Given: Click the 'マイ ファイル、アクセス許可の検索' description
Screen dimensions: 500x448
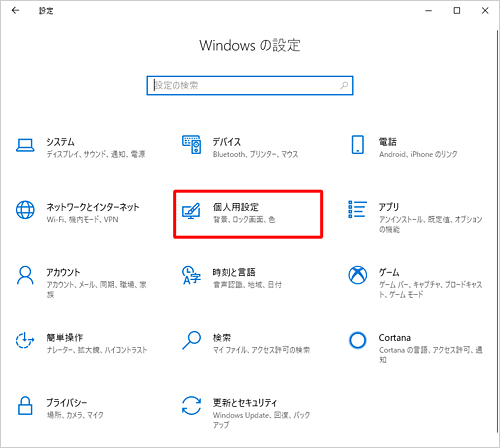Looking at the screenshot, I should [x=261, y=350].
